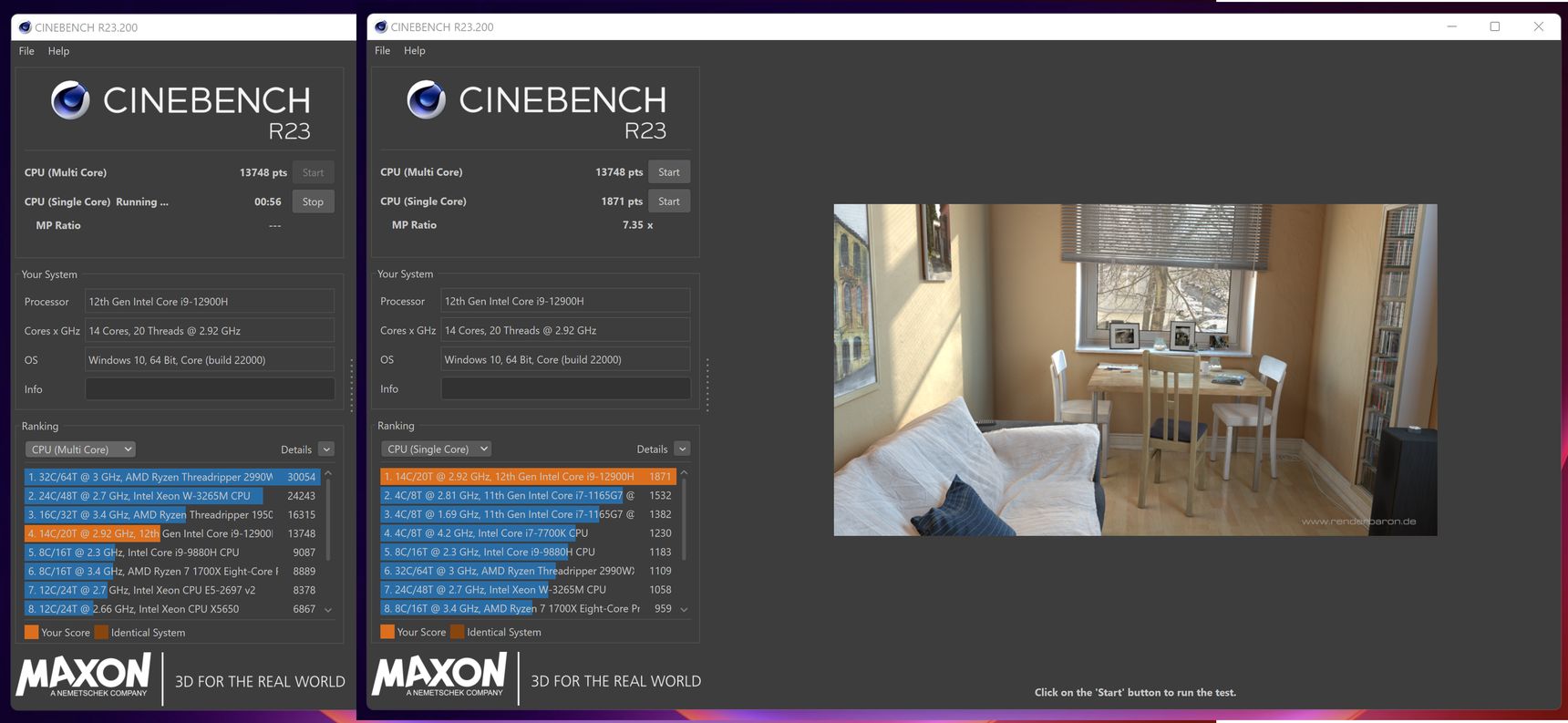Select i7-1165G7 row scoring 1532

pos(528,495)
